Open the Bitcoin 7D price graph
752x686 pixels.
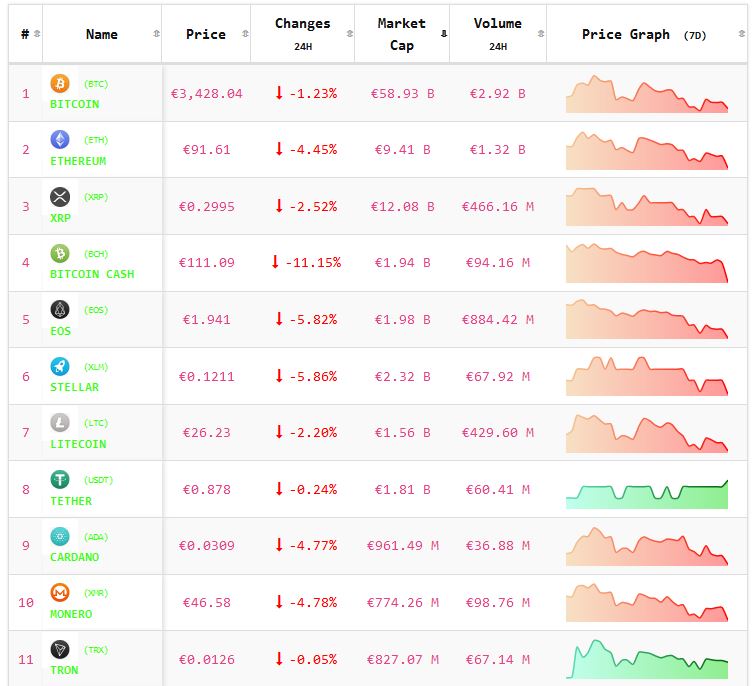pyautogui.click(x=647, y=94)
